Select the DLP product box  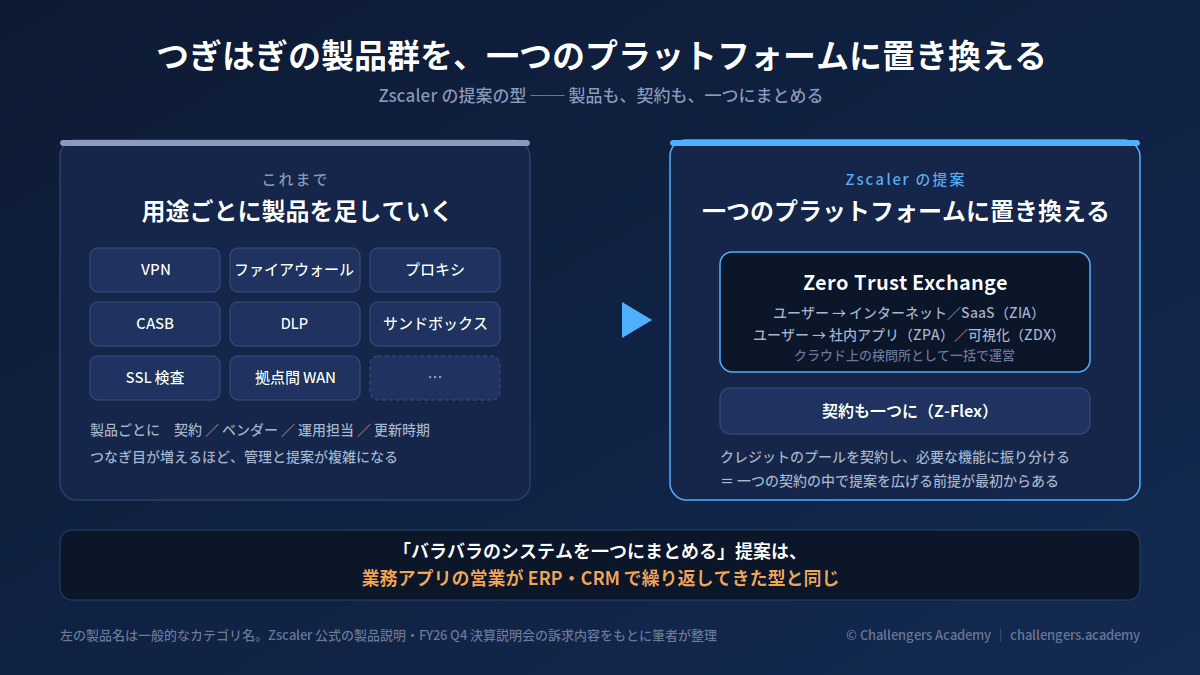pos(295,324)
